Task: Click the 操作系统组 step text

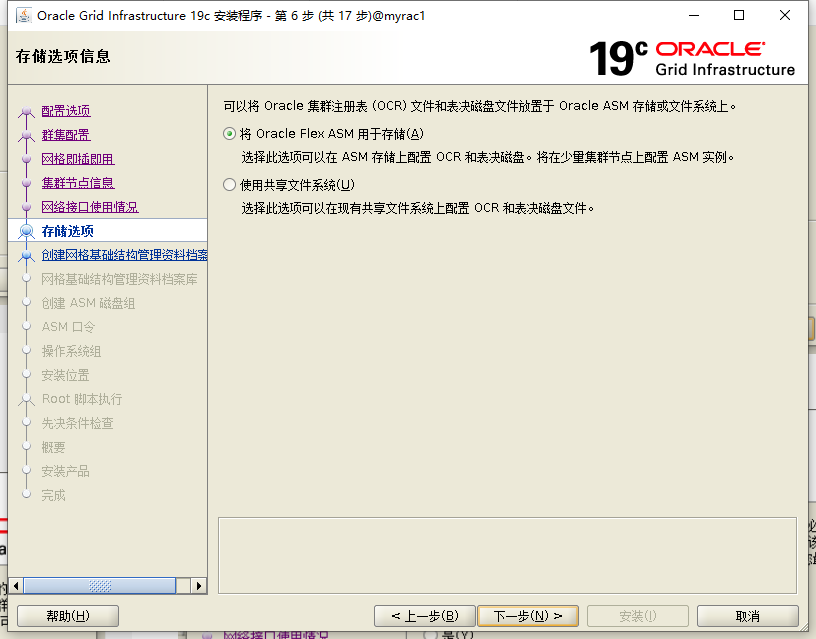Action: [71, 351]
